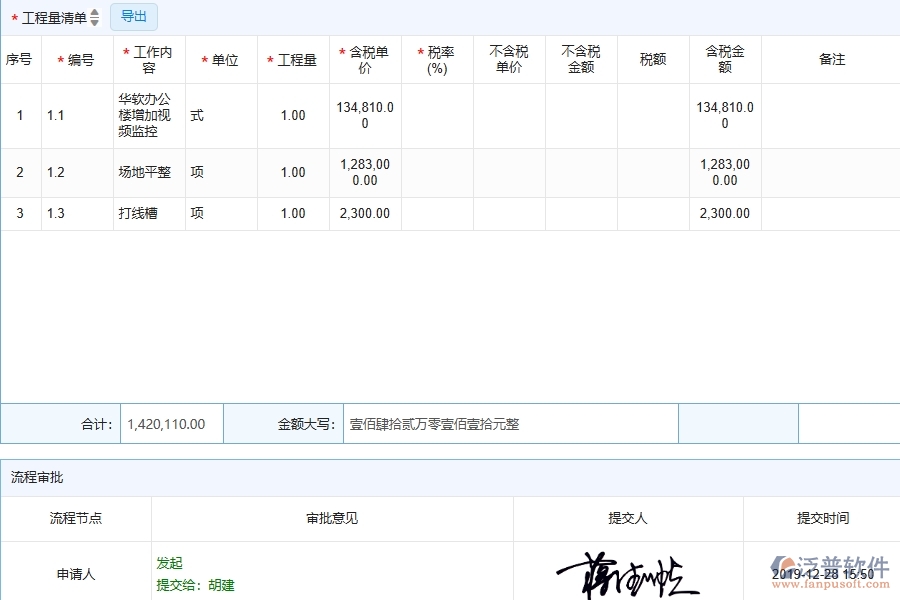Image resolution: width=900 pixels, height=600 pixels.
Task: Click the 金额大写 capitalized amount field
Action: coord(510,423)
